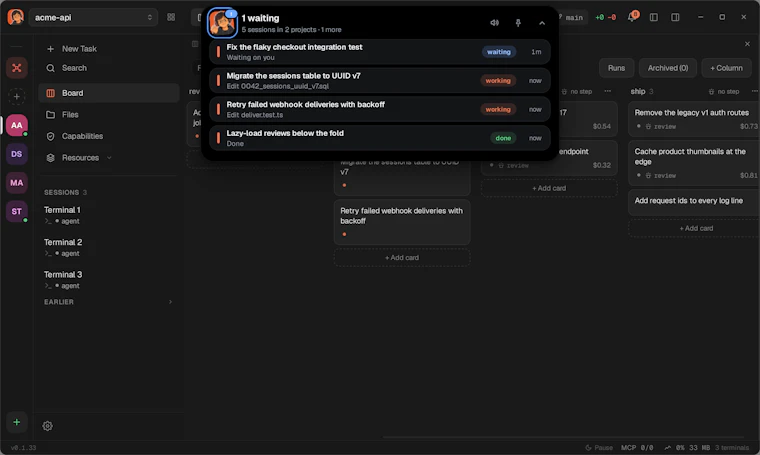Click the CPU and memory usage graph icon
This screenshot has width=760, height=455.
coord(667,448)
